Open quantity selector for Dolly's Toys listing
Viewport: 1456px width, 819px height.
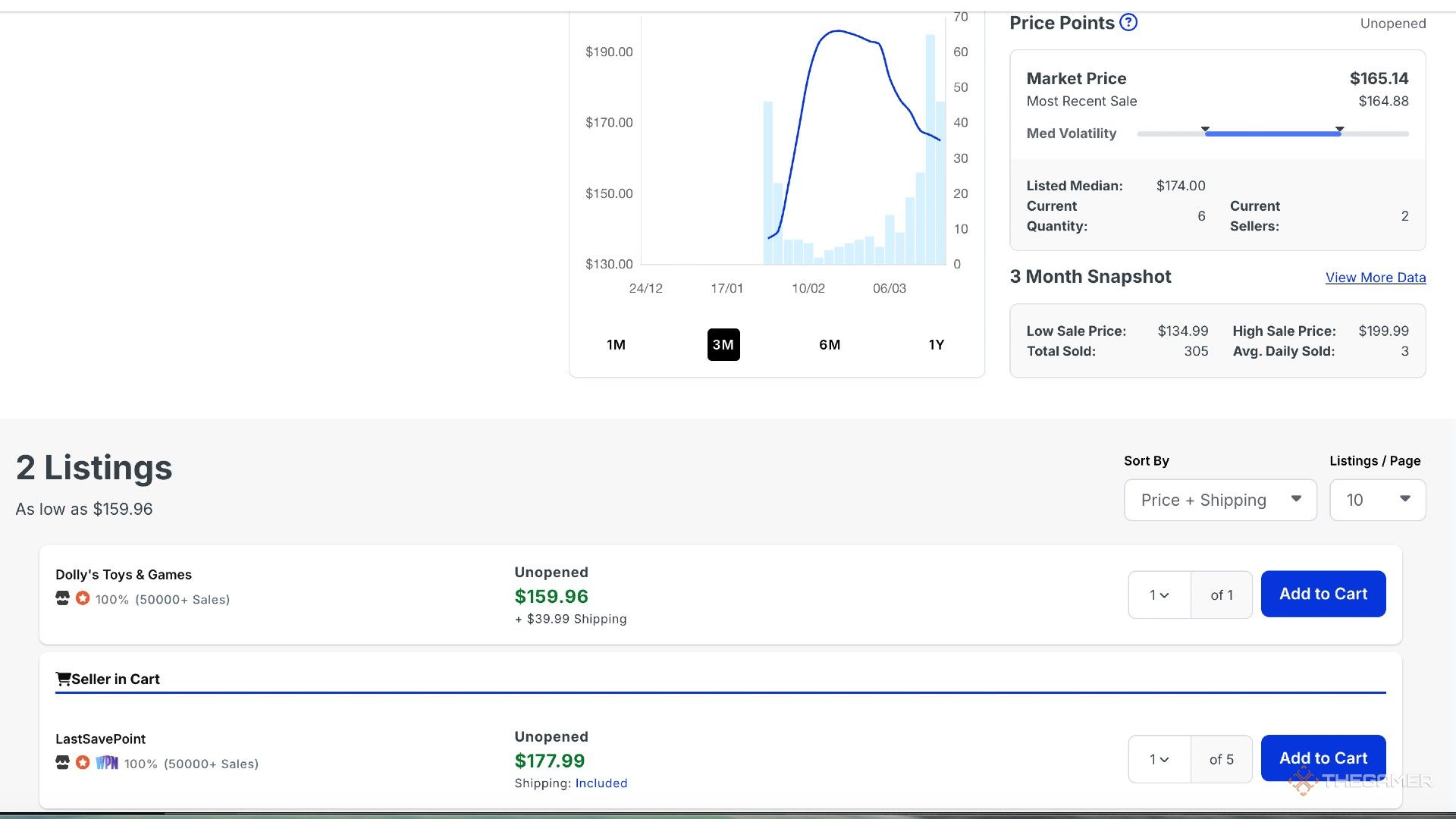pos(1159,595)
